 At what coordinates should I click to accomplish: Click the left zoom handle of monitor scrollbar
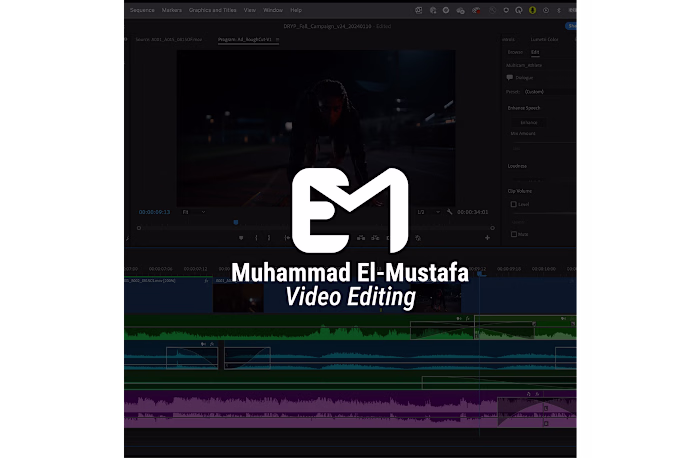point(139,228)
